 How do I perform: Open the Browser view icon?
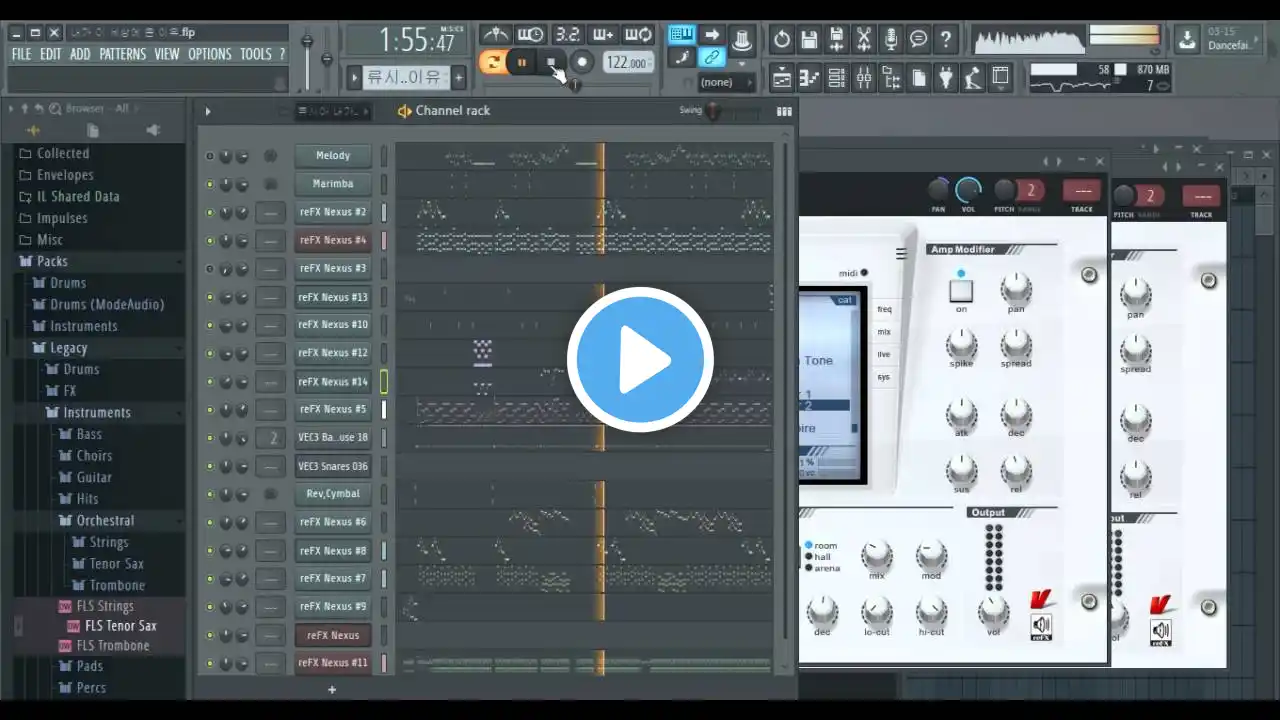click(x=891, y=77)
